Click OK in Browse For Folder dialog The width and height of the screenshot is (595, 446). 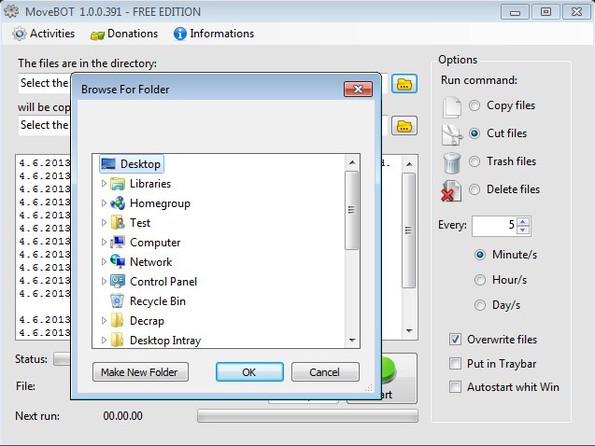[249, 372]
